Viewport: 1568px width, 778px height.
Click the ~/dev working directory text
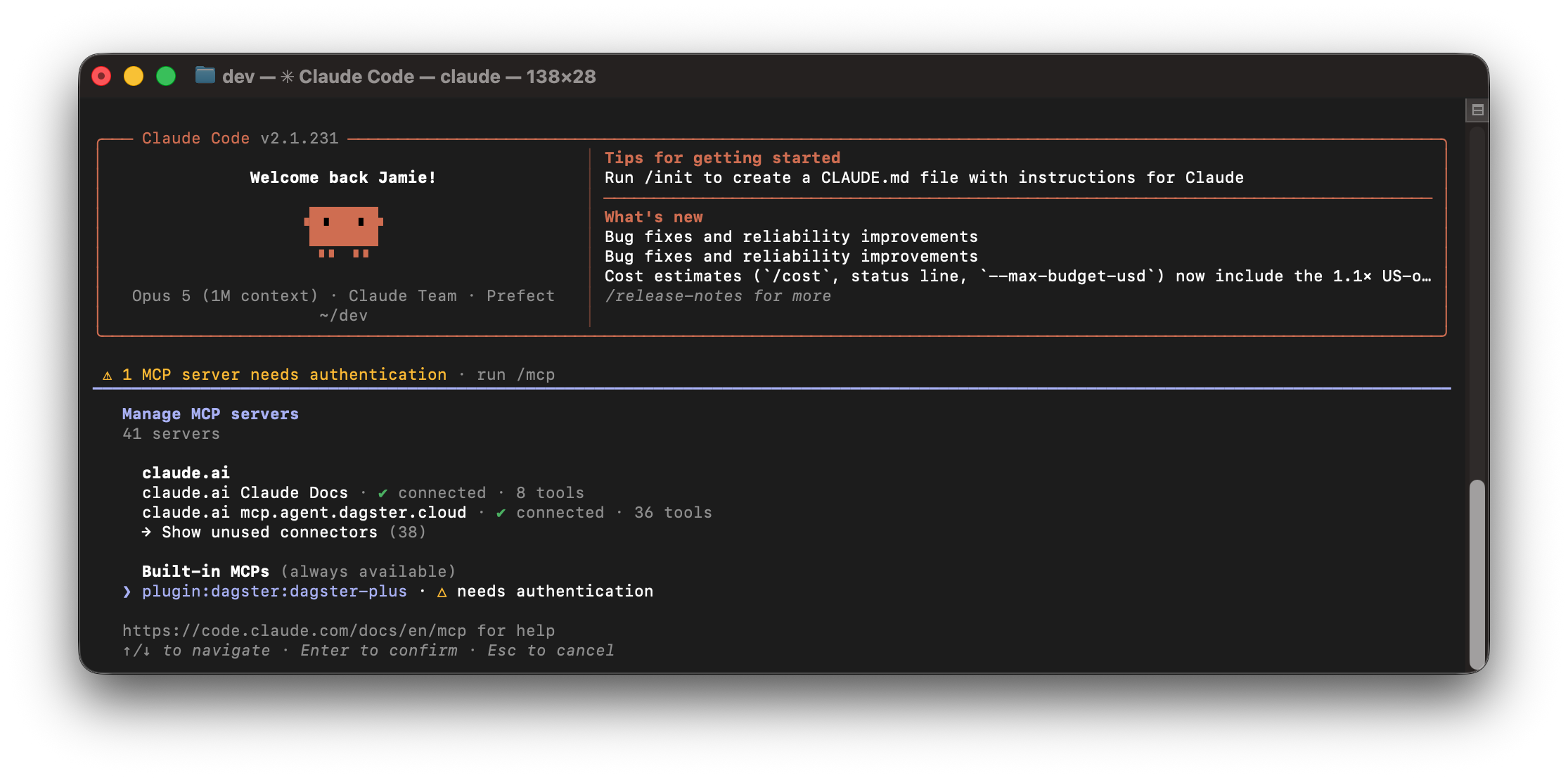coord(343,316)
